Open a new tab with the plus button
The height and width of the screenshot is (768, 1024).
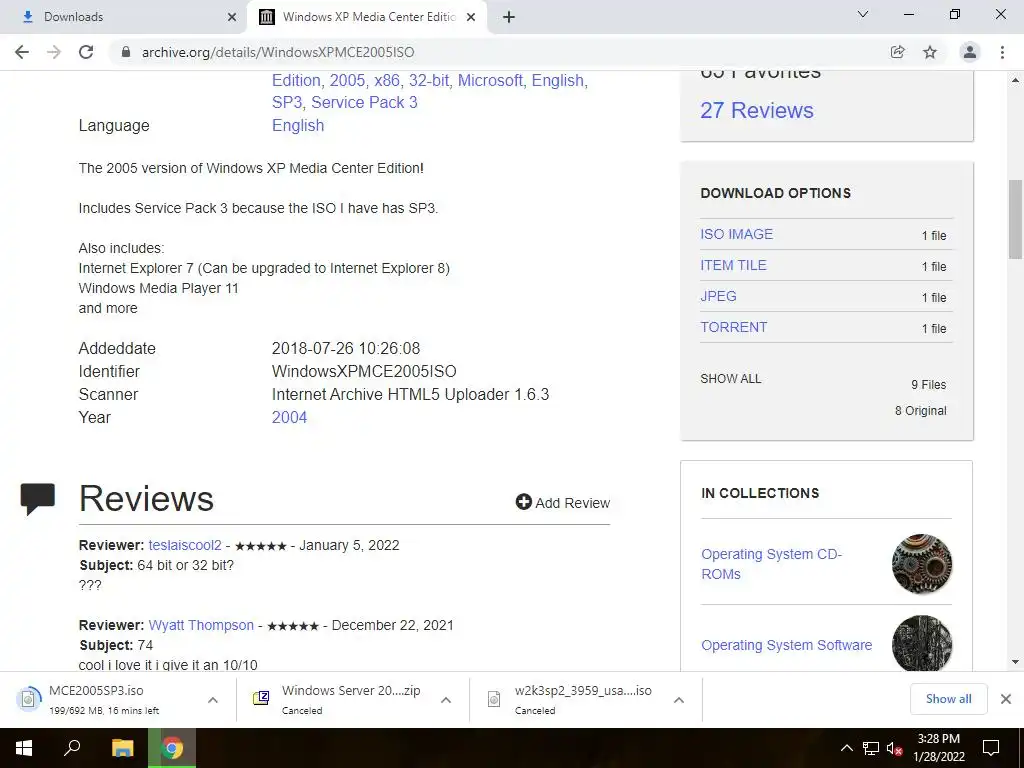click(x=509, y=17)
